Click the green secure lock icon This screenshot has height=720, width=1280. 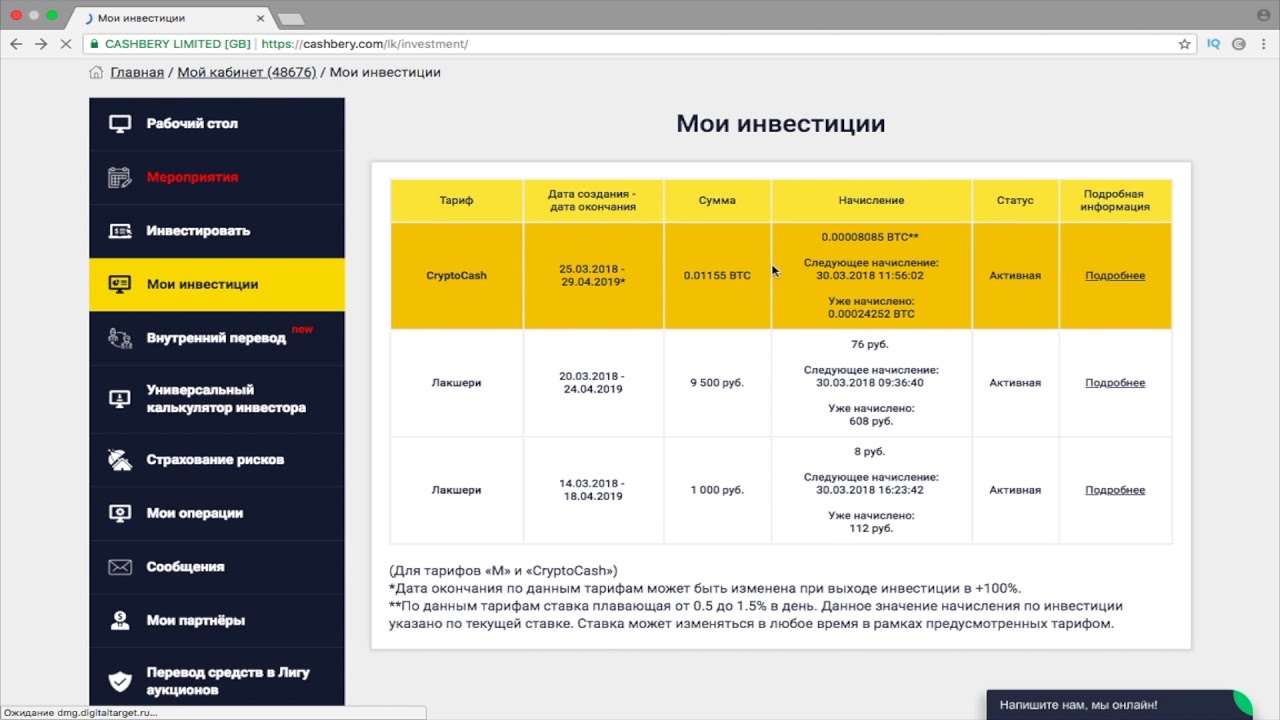[x=93, y=44]
